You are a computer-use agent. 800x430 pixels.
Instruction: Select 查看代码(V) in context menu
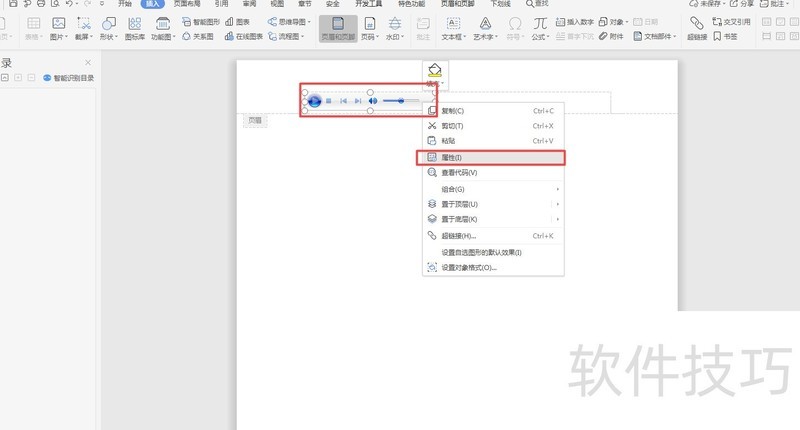tap(493, 173)
